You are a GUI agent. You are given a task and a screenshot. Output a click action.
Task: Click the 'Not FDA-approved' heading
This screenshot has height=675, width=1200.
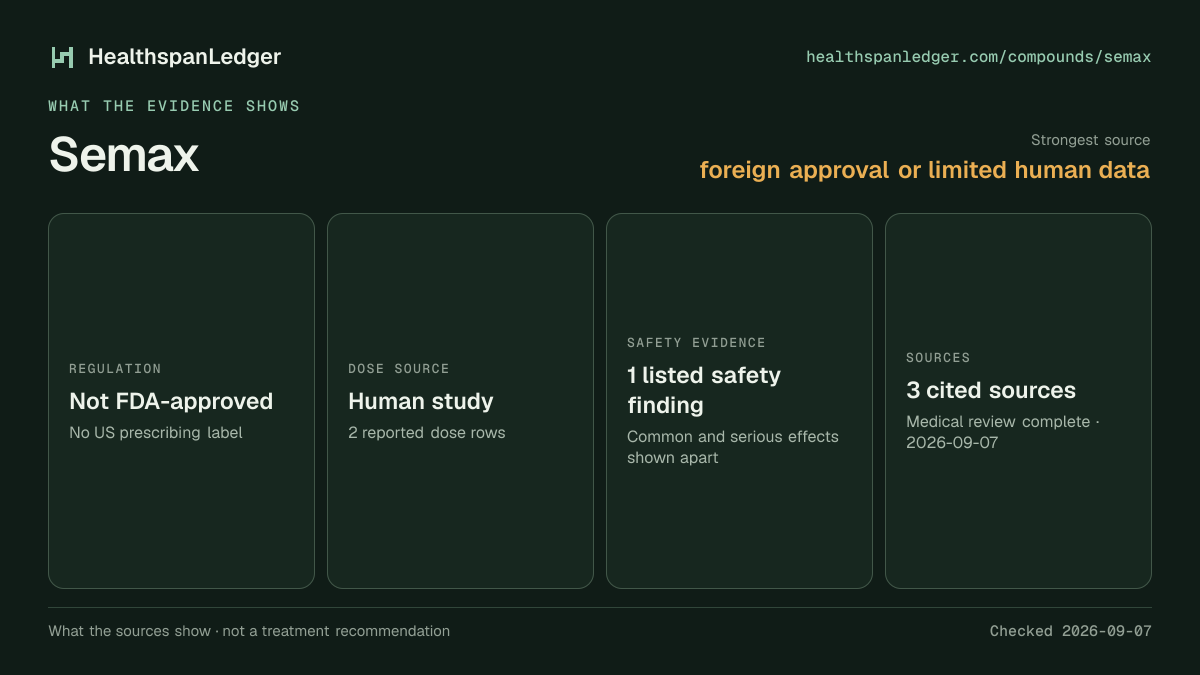pyautogui.click(x=171, y=401)
